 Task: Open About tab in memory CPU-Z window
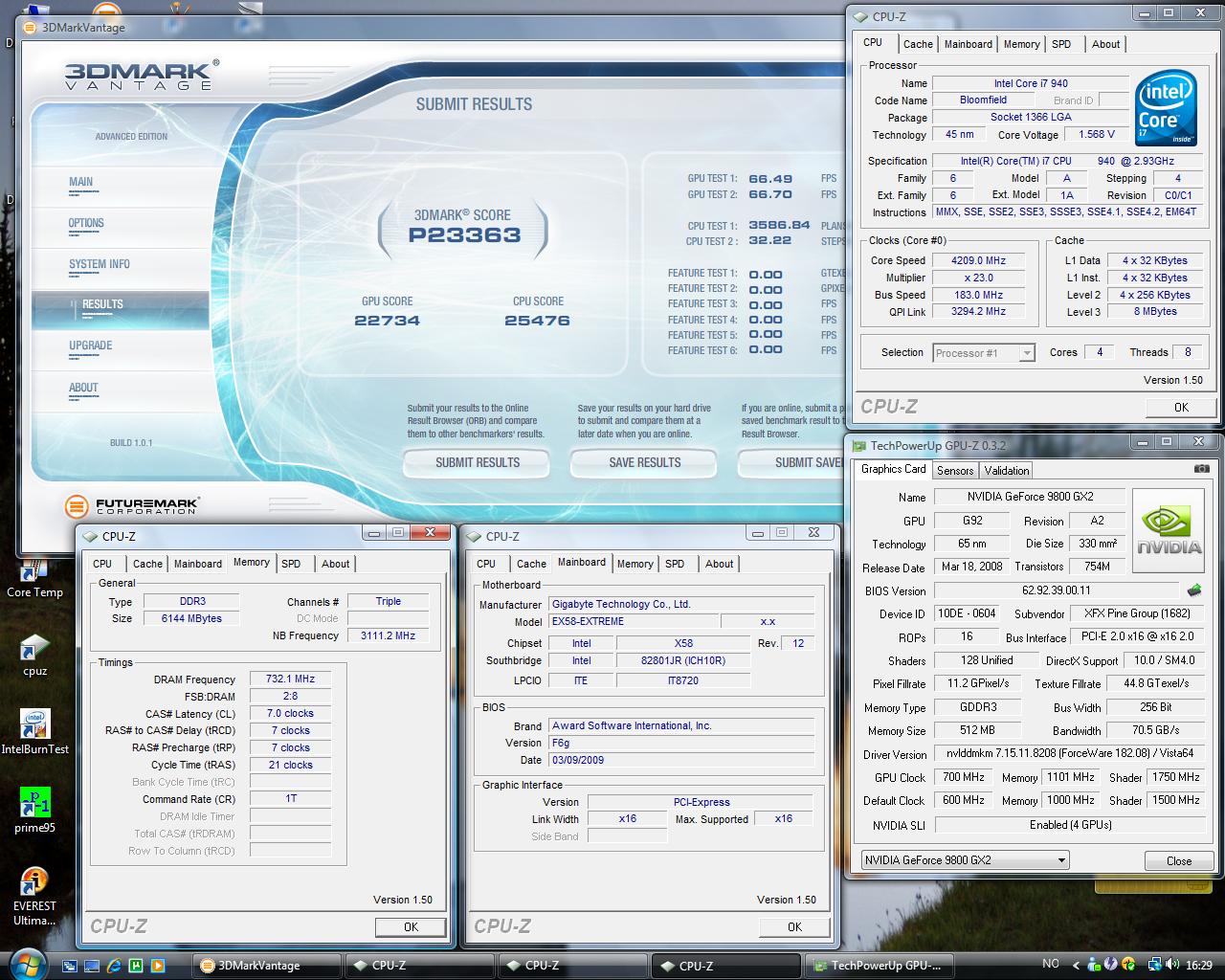coord(335,564)
